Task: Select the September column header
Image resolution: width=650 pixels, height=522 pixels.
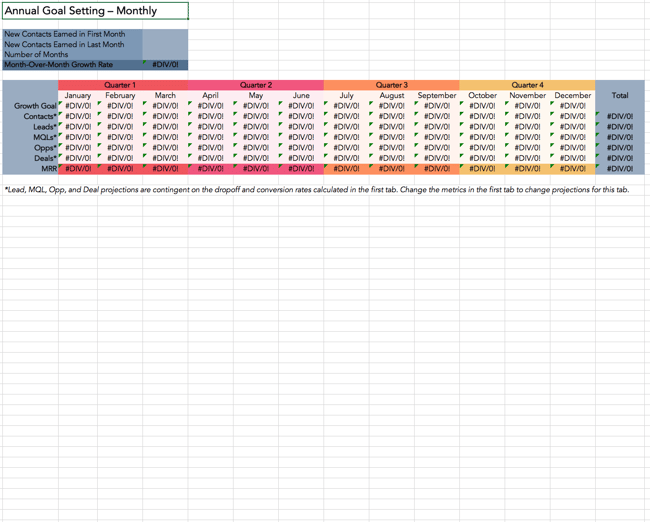Action: click(437, 95)
